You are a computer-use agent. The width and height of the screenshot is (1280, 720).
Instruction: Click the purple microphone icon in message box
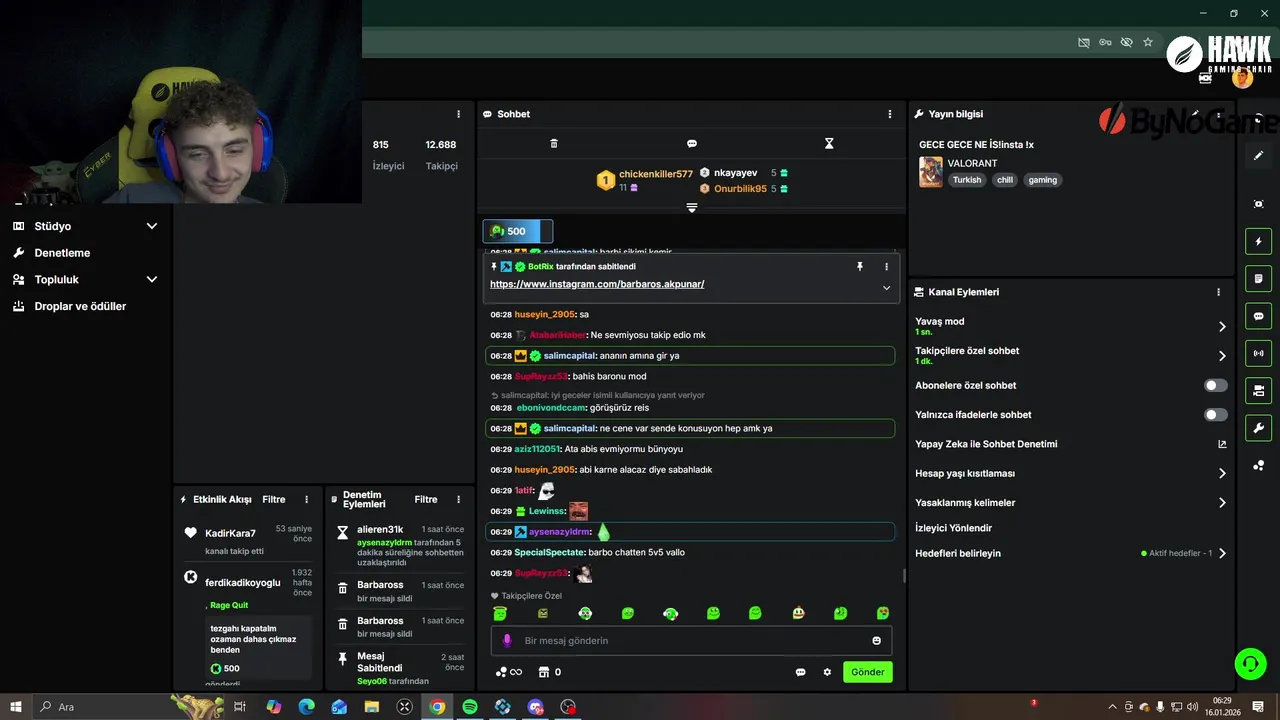click(x=507, y=640)
